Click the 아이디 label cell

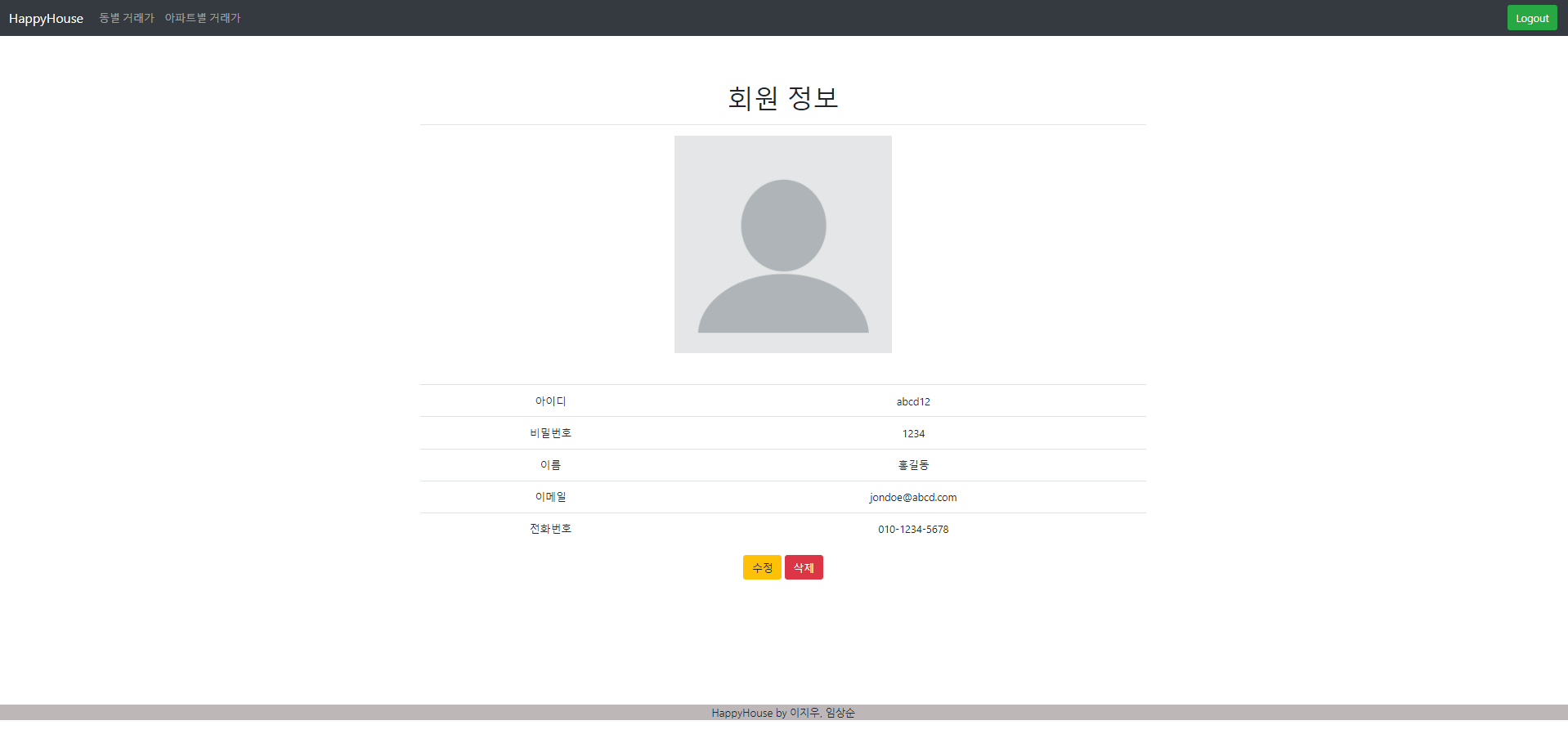point(550,401)
